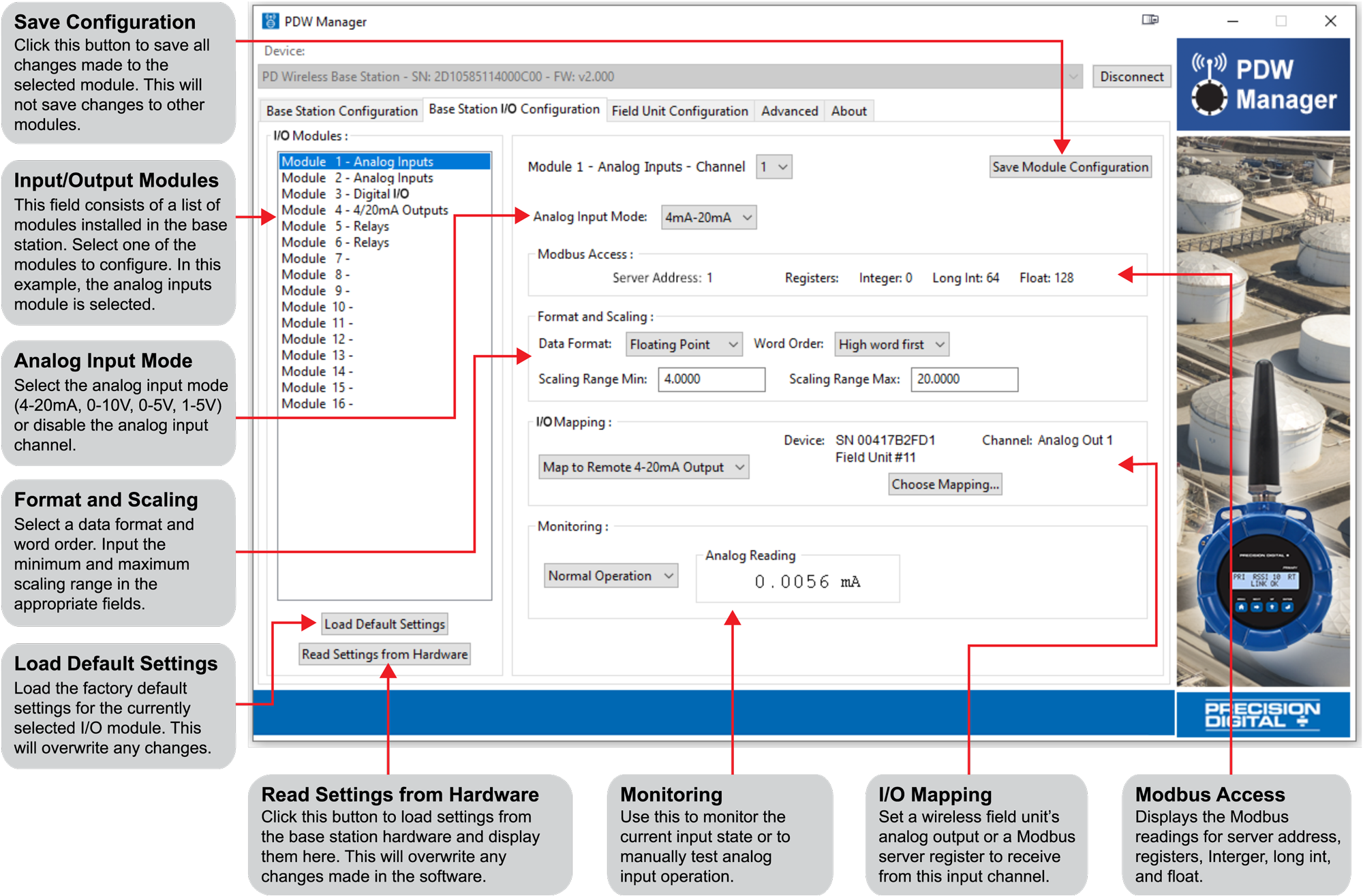The width and height of the screenshot is (1363, 896).
Task: Select Module 3 - Digital I/O
Action: coord(384,194)
